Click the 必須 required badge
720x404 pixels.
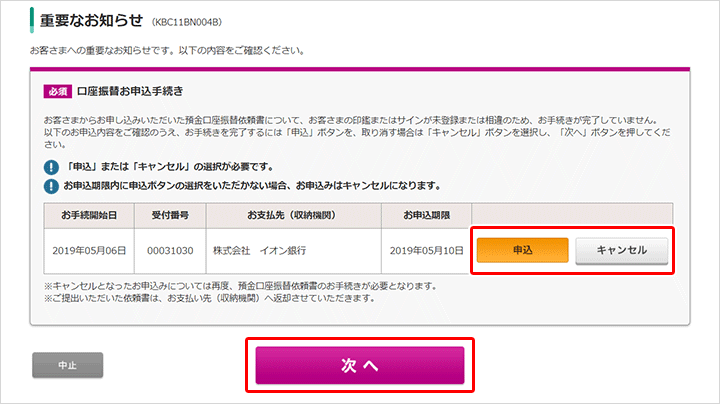pos(58,91)
